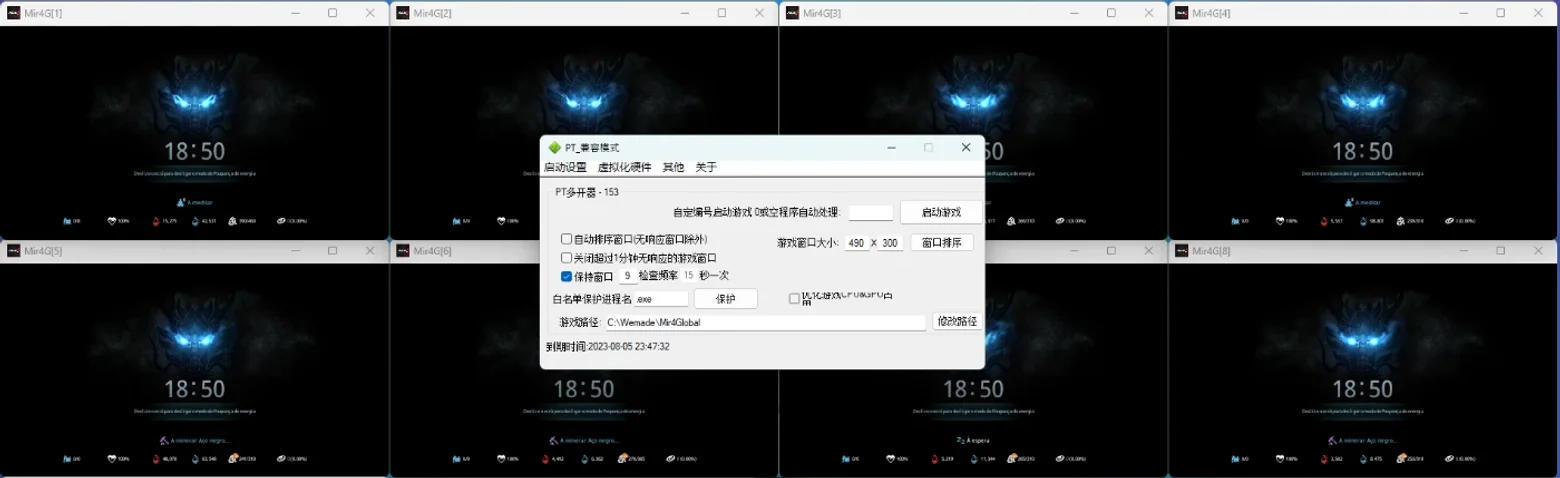1560x478 pixels.
Task: Click the bag weight icon in Mir4G[1]
Action: click(232, 221)
